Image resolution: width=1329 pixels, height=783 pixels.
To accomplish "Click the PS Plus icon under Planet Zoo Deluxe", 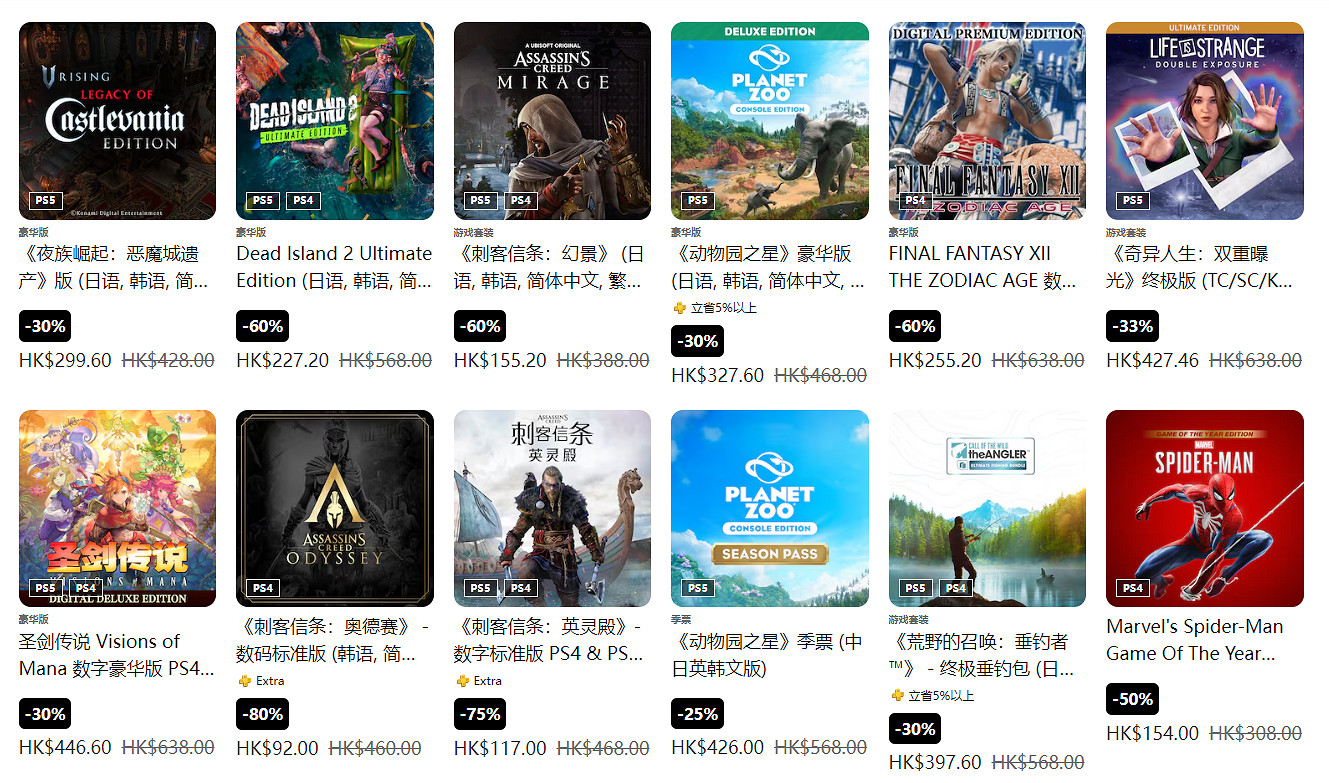I will pyautogui.click(x=679, y=308).
